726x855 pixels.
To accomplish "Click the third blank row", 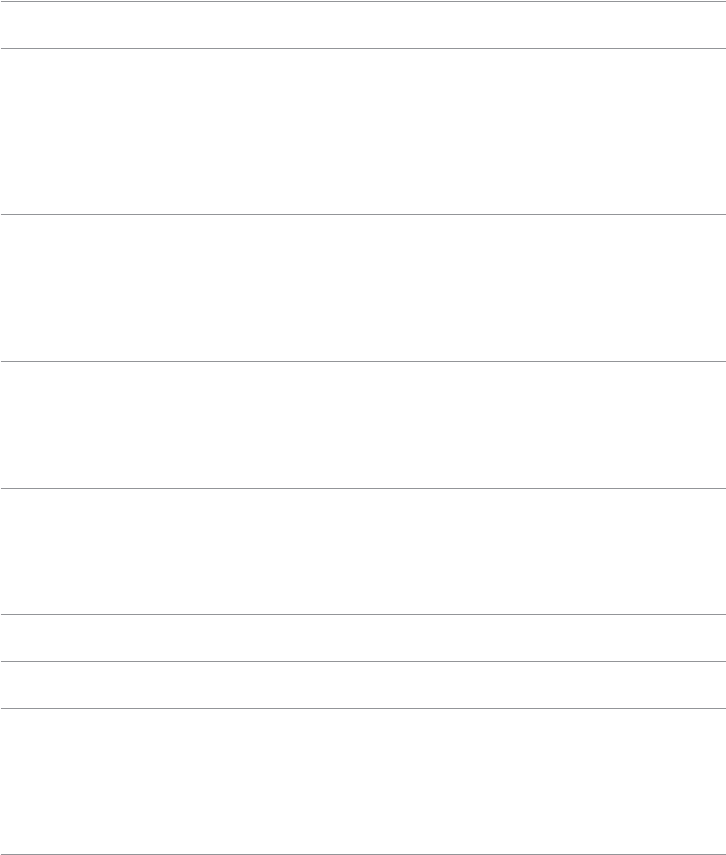I will point(363,288).
